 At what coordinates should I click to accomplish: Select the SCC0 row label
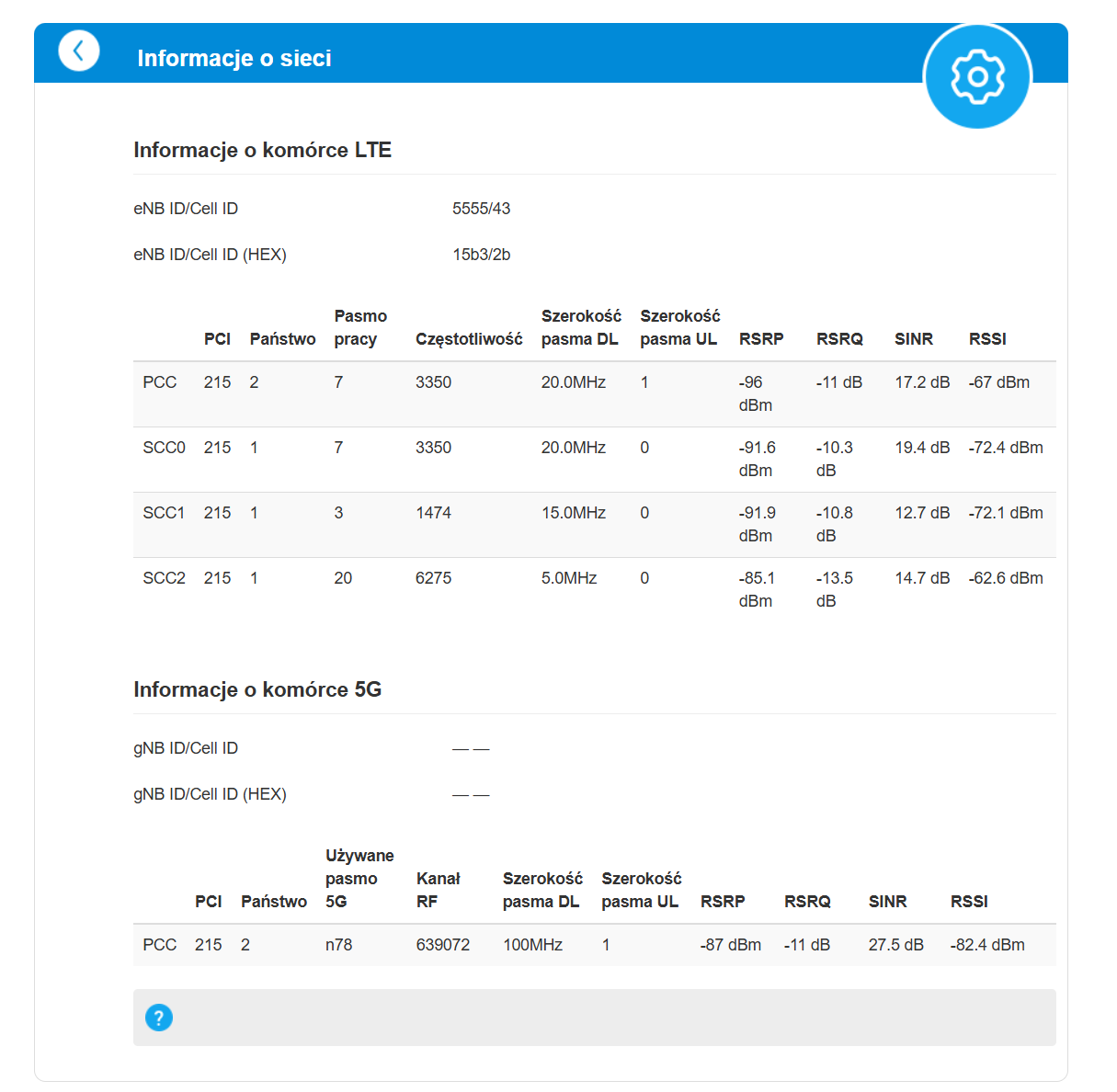164,448
